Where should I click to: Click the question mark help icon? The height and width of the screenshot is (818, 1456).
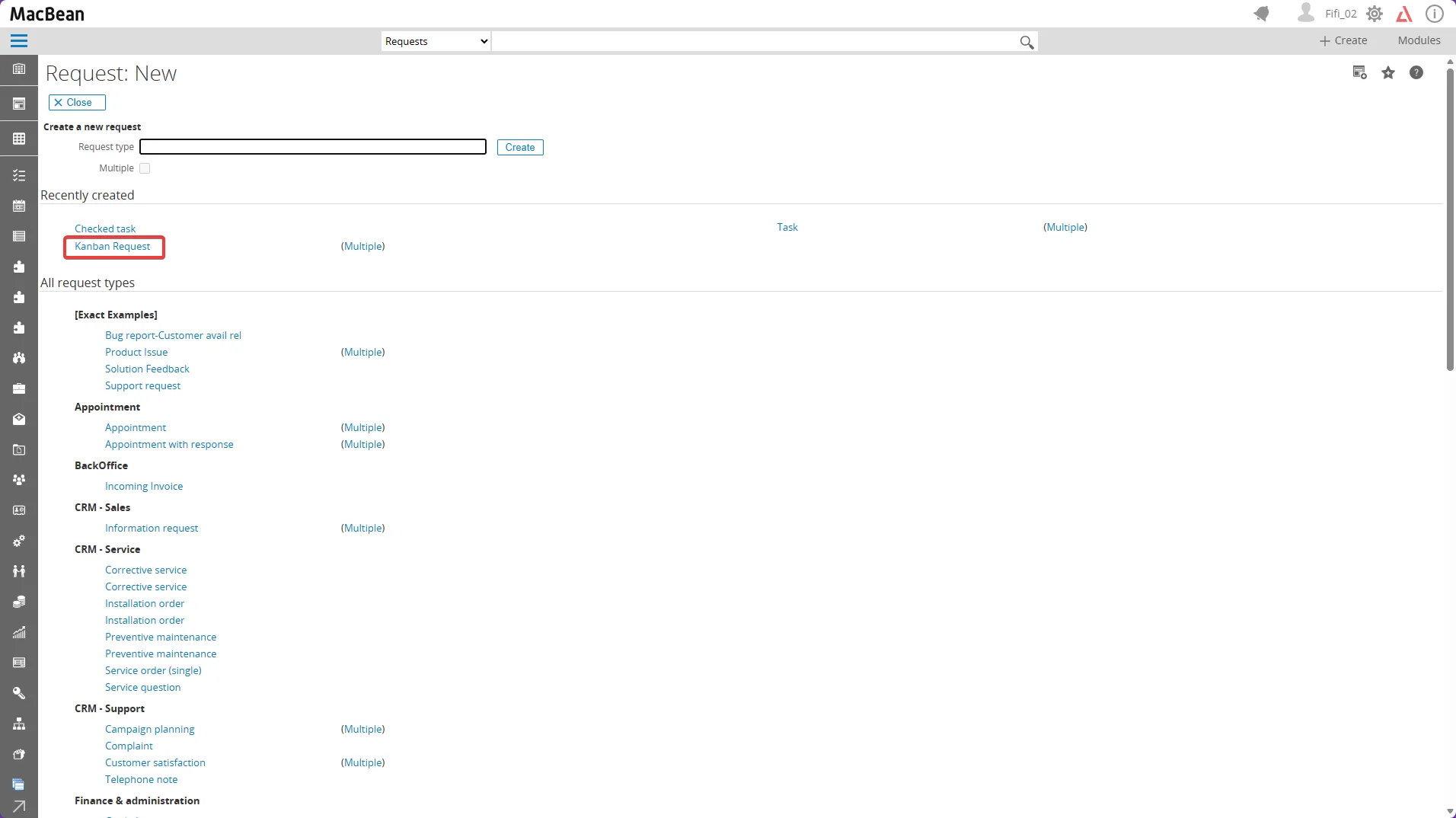1416,73
